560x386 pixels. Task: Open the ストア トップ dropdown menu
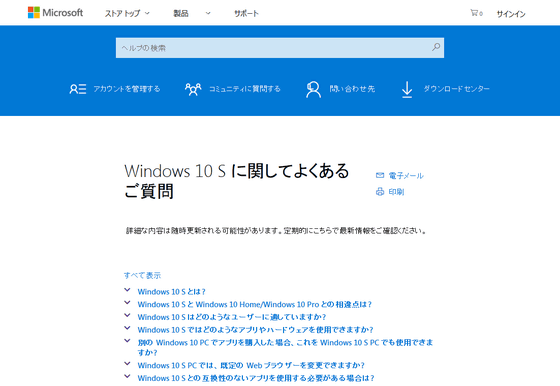pyautogui.click(x=127, y=14)
